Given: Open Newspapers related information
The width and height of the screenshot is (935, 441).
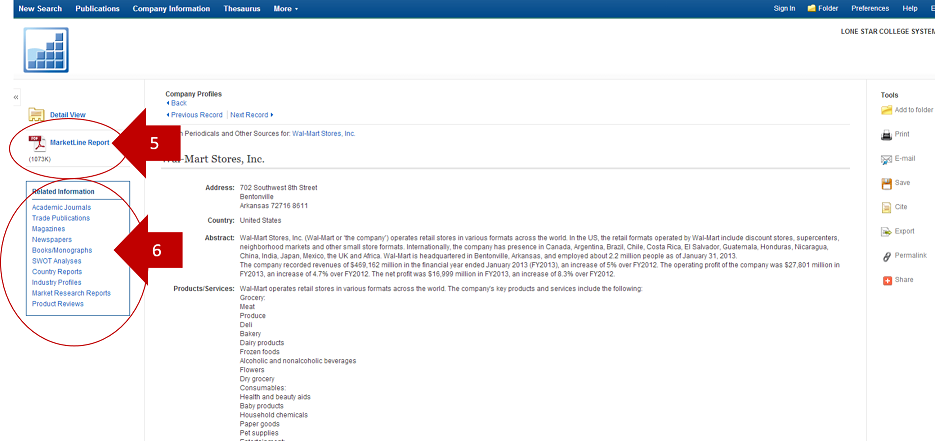Looking at the screenshot, I should coord(52,240).
